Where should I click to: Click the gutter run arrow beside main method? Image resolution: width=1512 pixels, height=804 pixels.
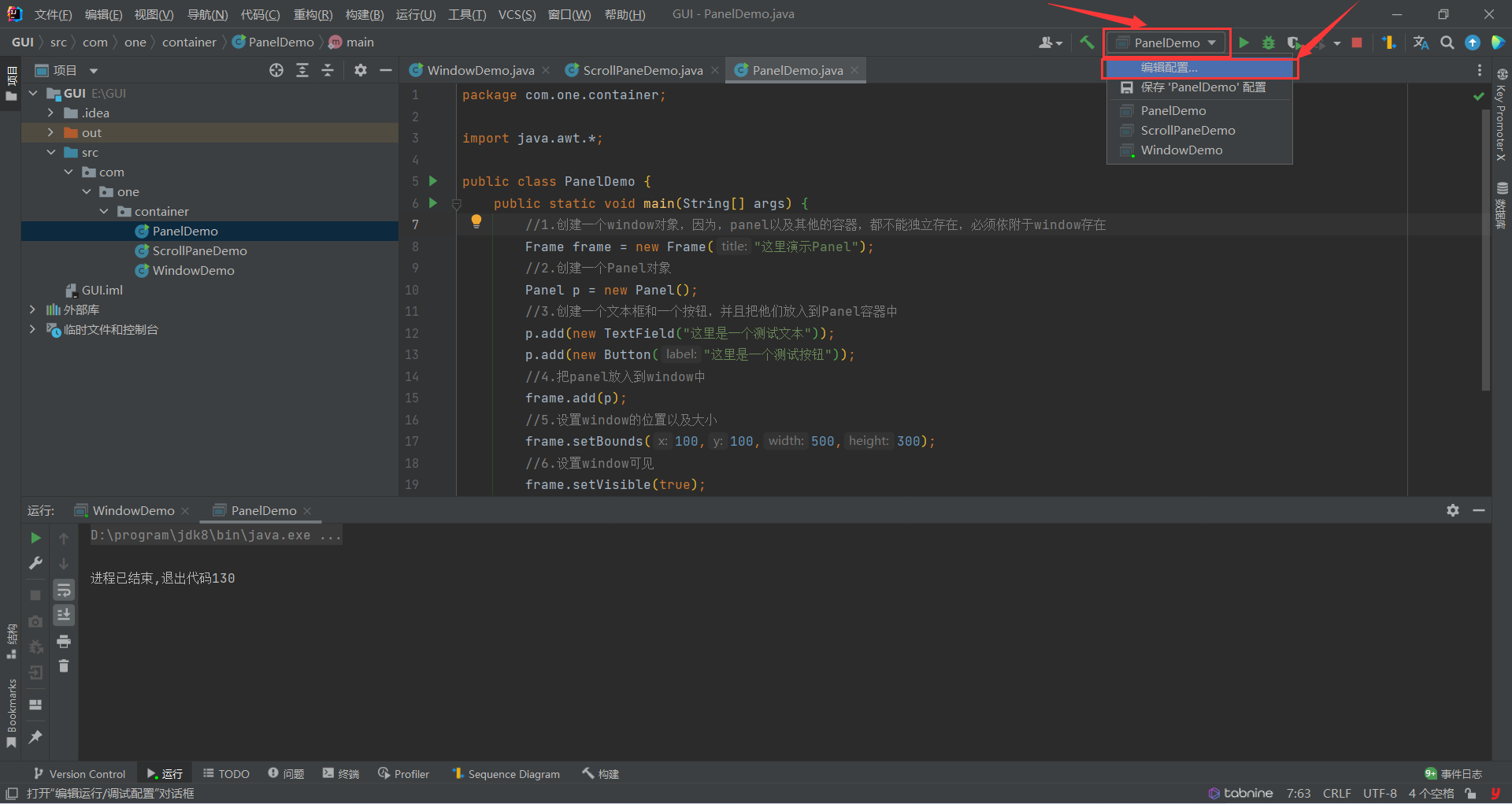pyautogui.click(x=433, y=203)
